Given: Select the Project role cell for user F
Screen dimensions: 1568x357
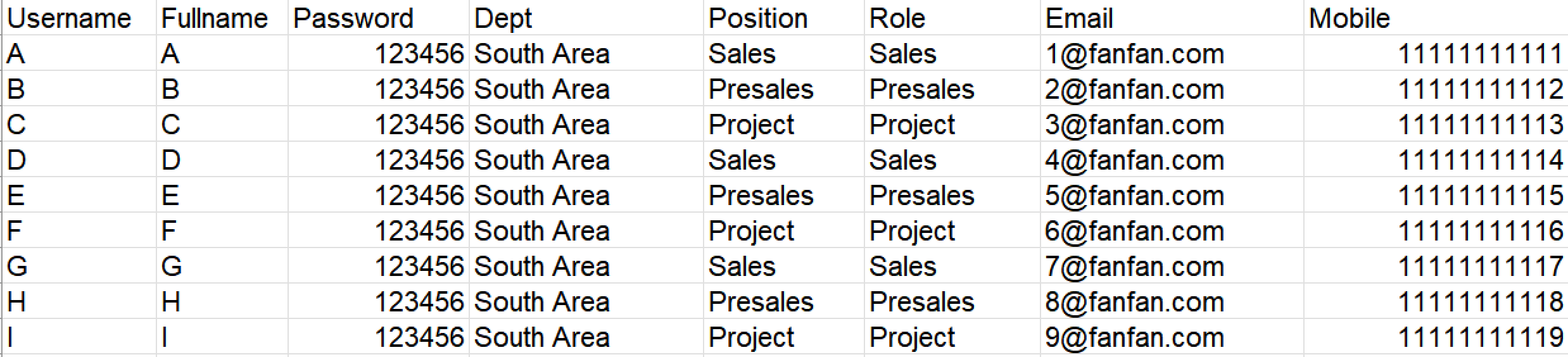Looking at the screenshot, I should tap(912, 231).
